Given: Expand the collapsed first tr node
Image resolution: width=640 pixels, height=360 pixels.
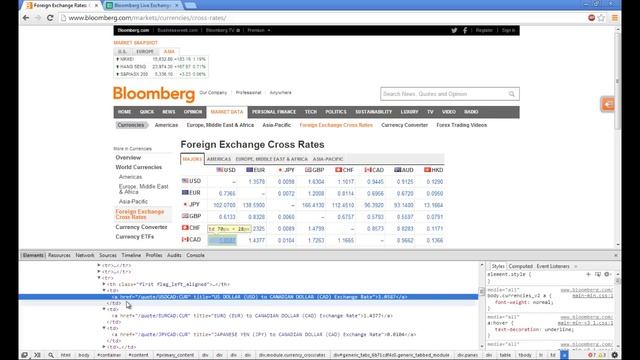Looking at the screenshot, I should click(x=99, y=265).
